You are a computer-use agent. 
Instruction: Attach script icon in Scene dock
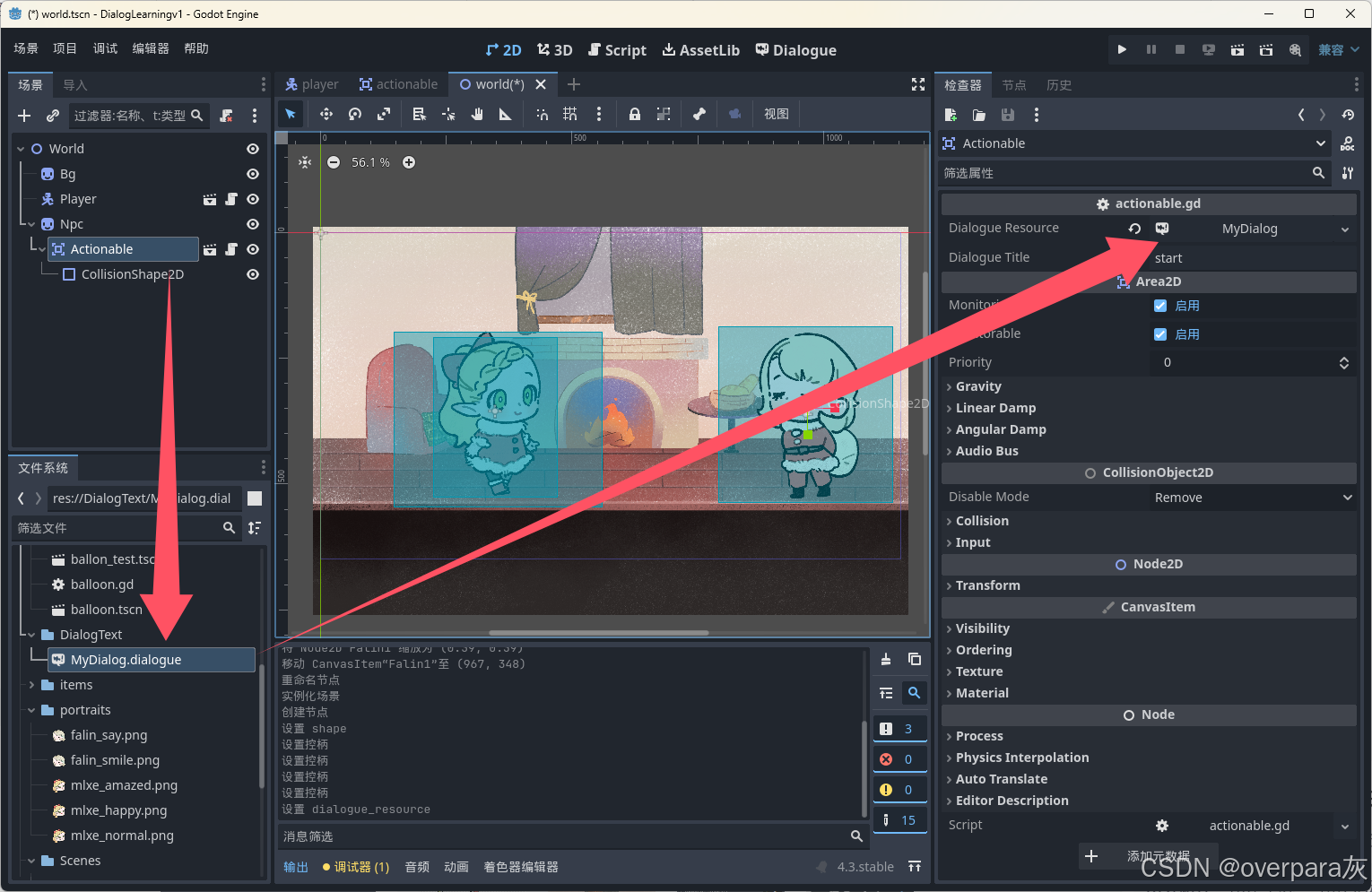pos(227,116)
